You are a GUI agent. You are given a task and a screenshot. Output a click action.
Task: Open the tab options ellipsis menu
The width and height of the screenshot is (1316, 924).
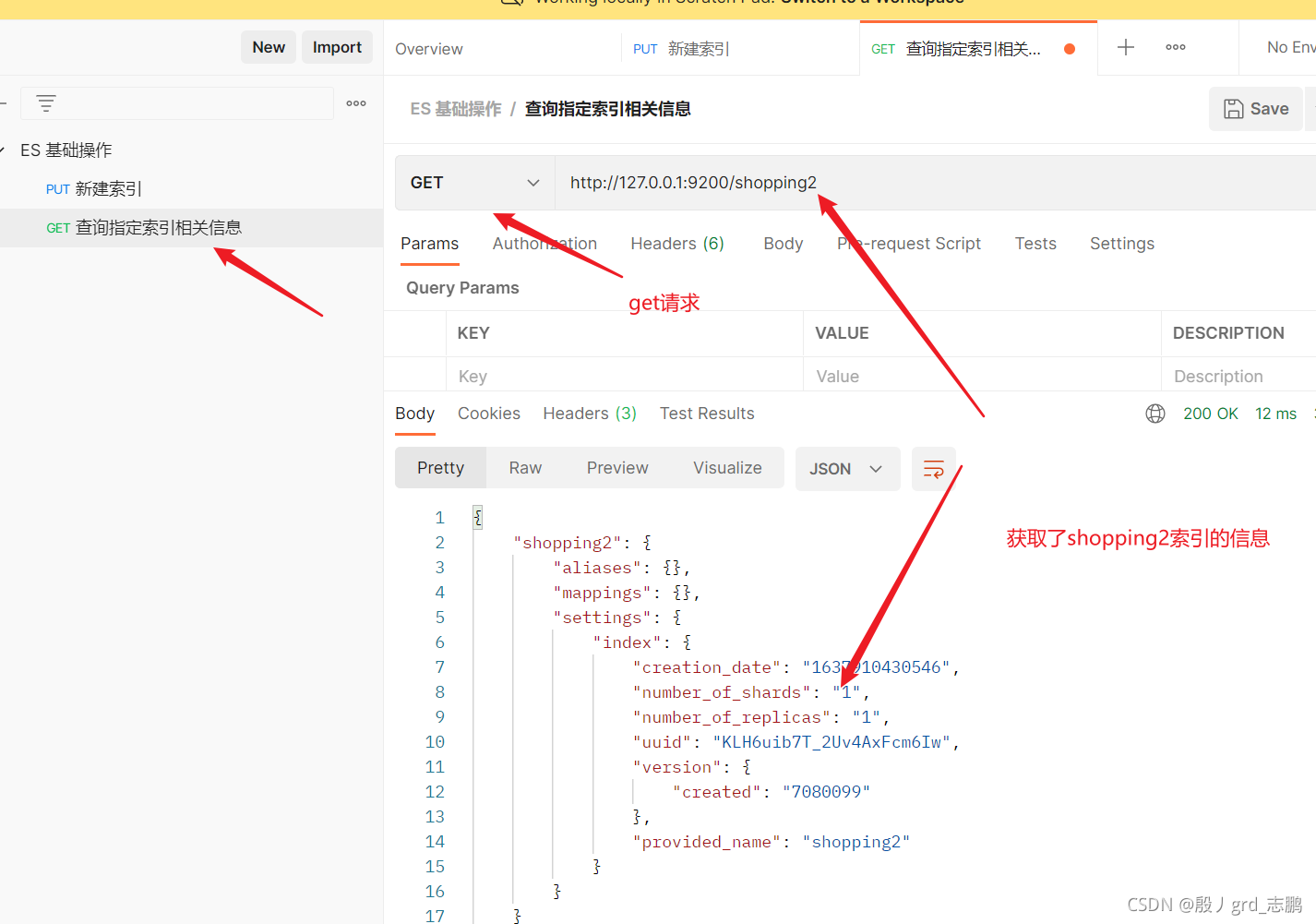(x=1176, y=47)
